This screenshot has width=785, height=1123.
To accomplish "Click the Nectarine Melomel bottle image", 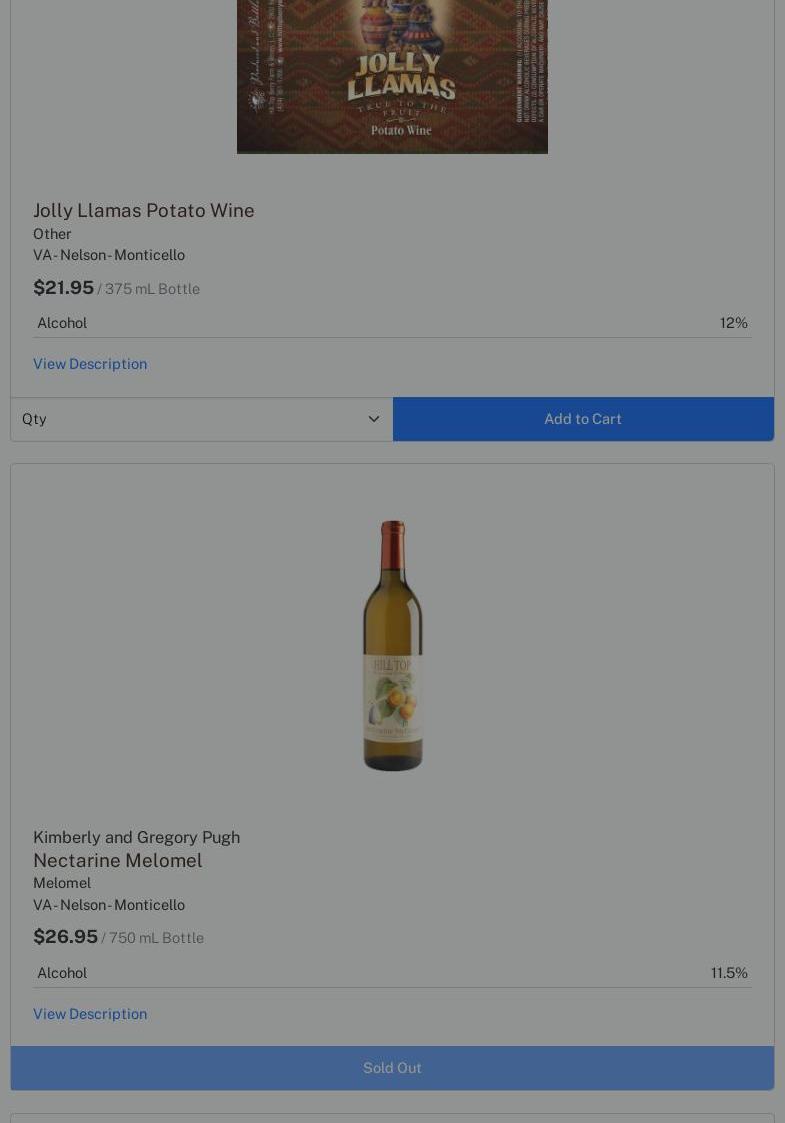I will click(392, 646).
